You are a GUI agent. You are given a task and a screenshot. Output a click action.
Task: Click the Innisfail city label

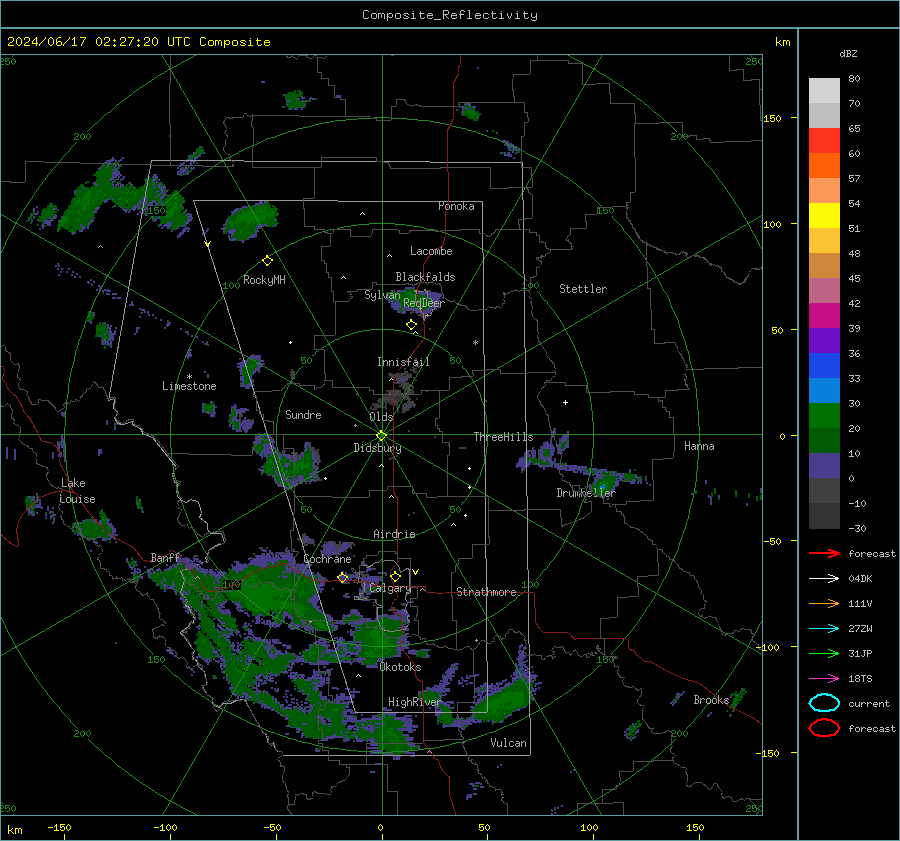[x=403, y=362]
